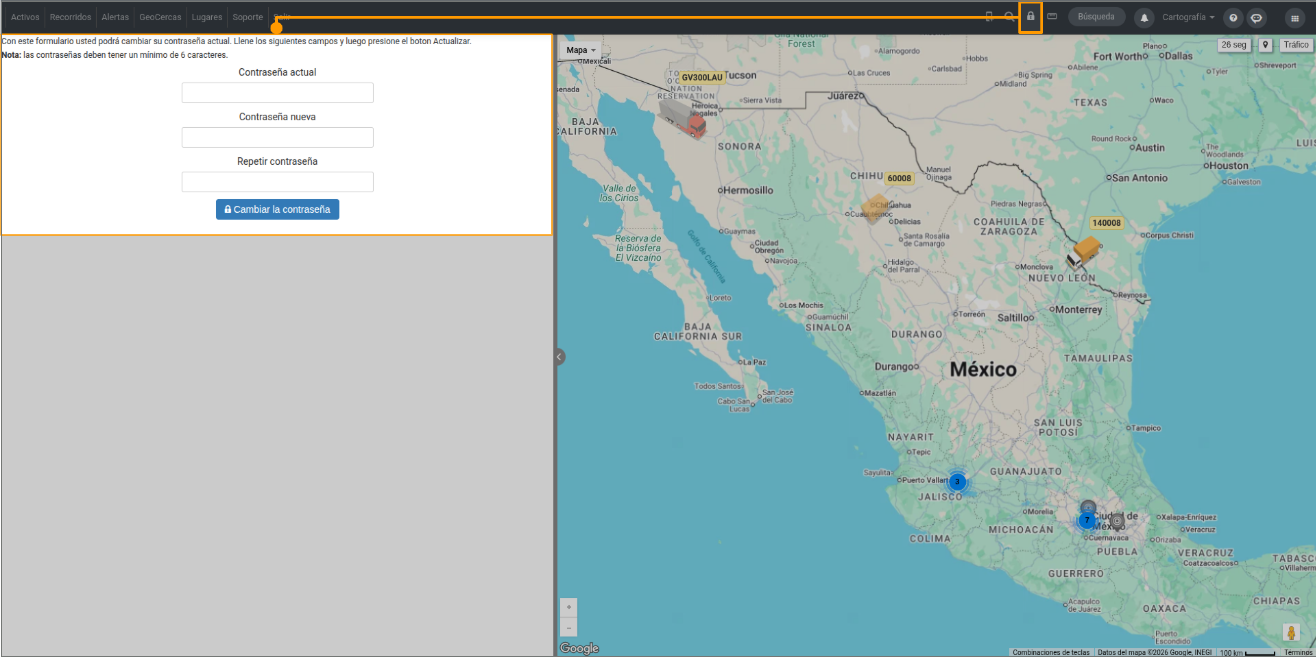Screen dimensions: 1316x657
Task: Click the help question mark icon
Action: pos(1233,17)
